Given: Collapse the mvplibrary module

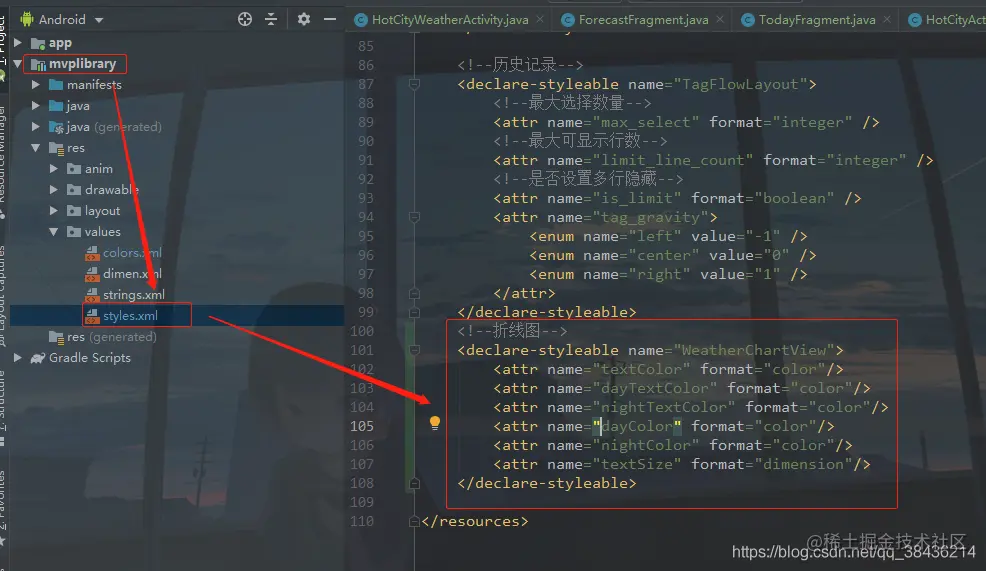Looking at the screenshot, I should (18, 64).
